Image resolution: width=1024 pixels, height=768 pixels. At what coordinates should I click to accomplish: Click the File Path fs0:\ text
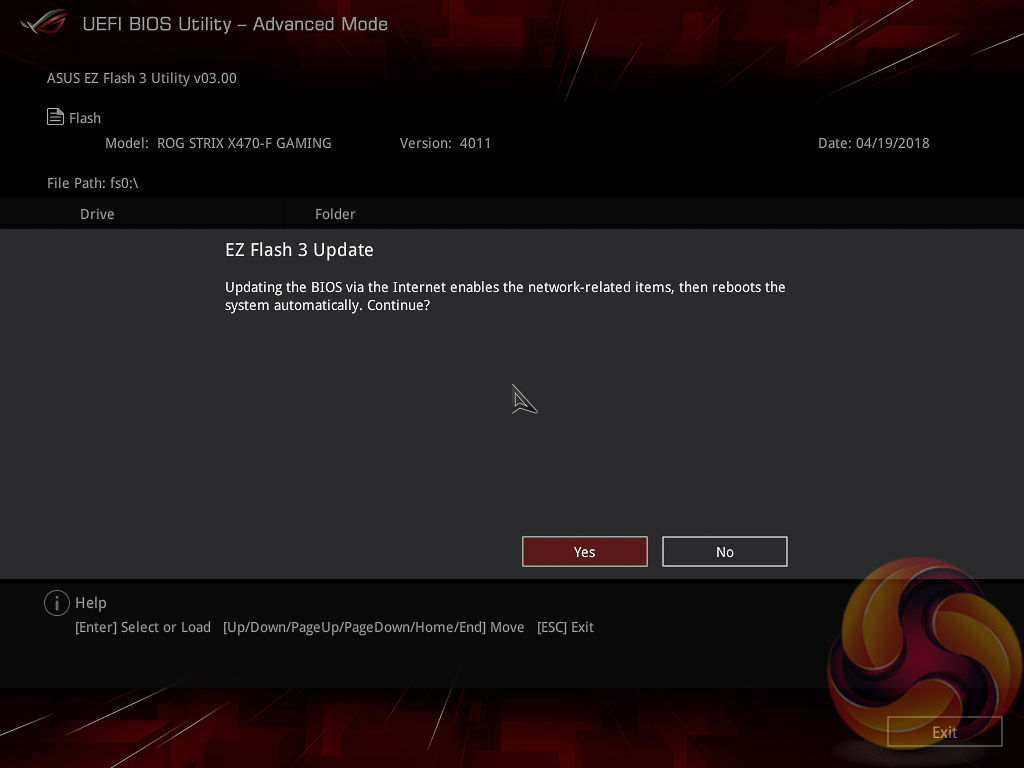(x=93, y=183)
